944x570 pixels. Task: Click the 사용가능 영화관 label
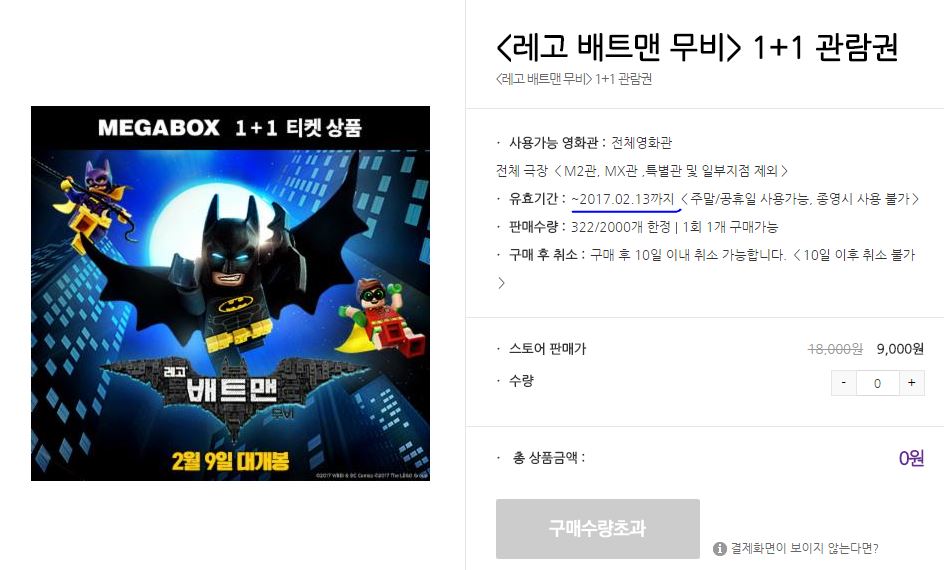click(x=554, y=143)
